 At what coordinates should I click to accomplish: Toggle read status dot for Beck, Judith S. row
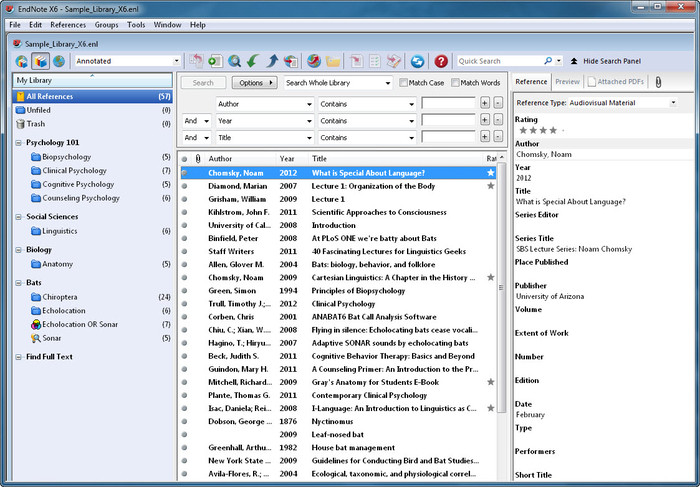pos(184,356)
